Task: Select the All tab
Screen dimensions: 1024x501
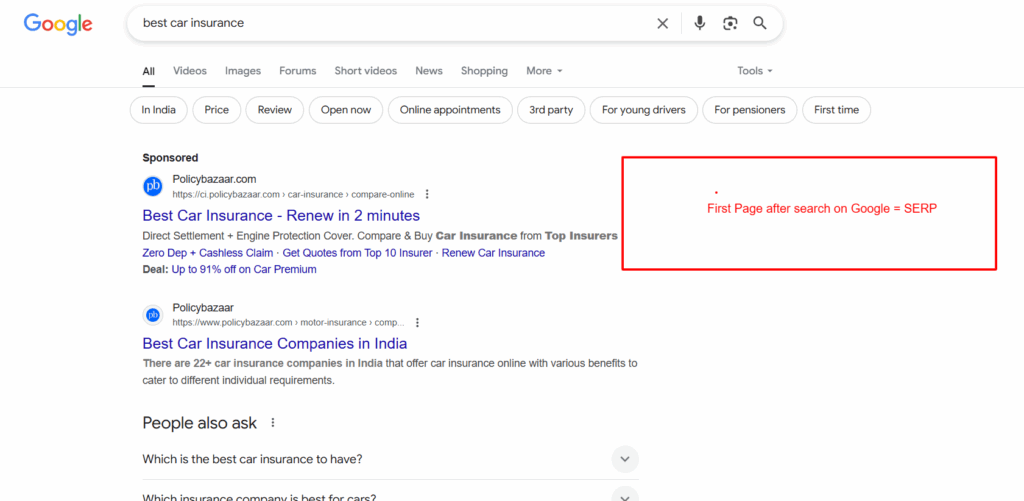Action: pos(148,71)
